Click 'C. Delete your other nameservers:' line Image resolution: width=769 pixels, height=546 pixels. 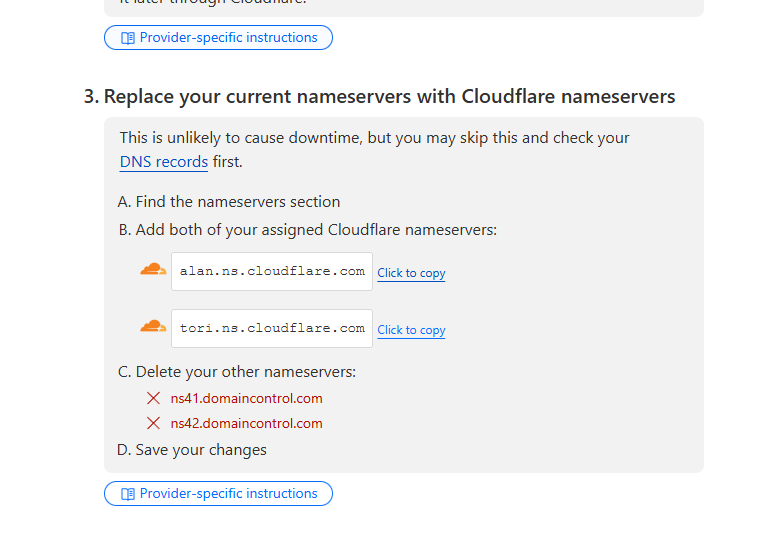pyautogui.click(x=237, y=372)
